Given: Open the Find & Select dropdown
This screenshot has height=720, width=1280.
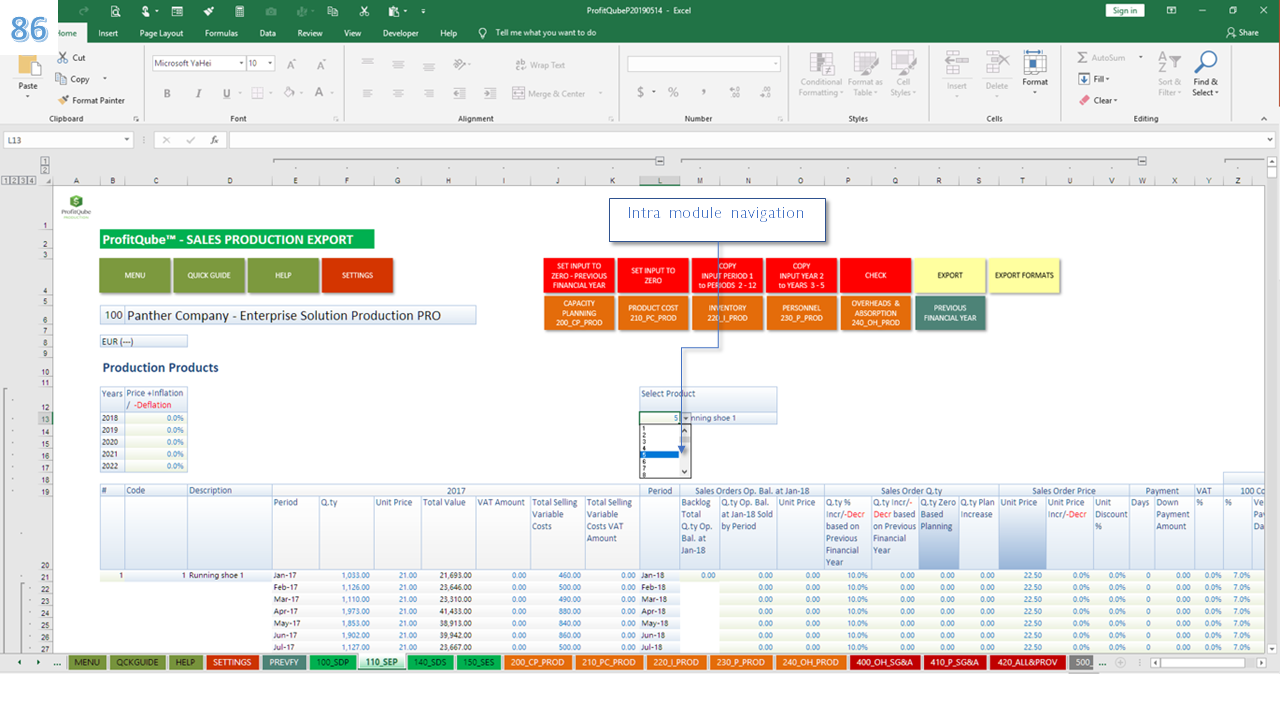Looking at the screenshot, I should tap(1206, 73).
